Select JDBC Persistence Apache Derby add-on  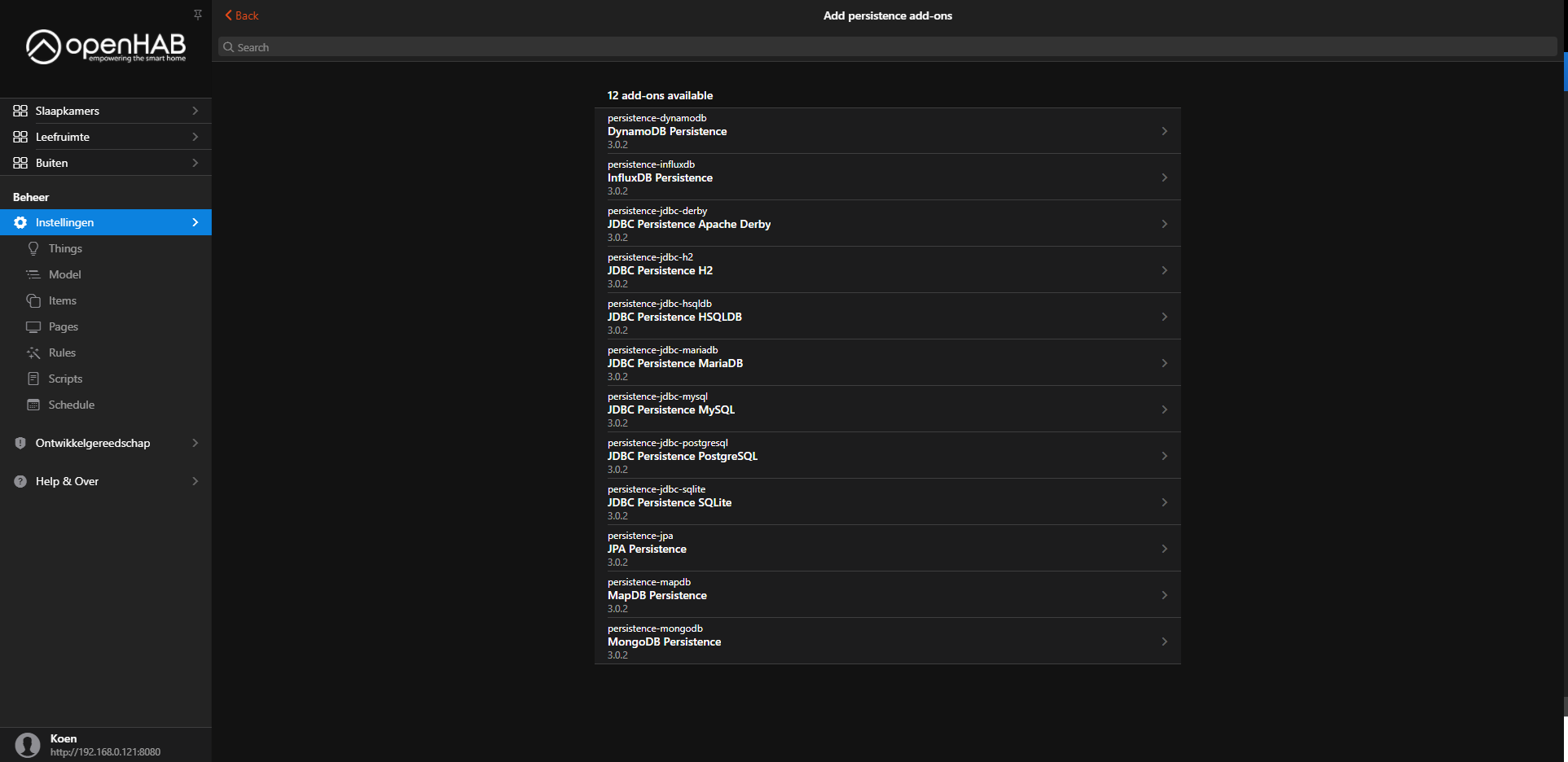[x=888, y=224]
